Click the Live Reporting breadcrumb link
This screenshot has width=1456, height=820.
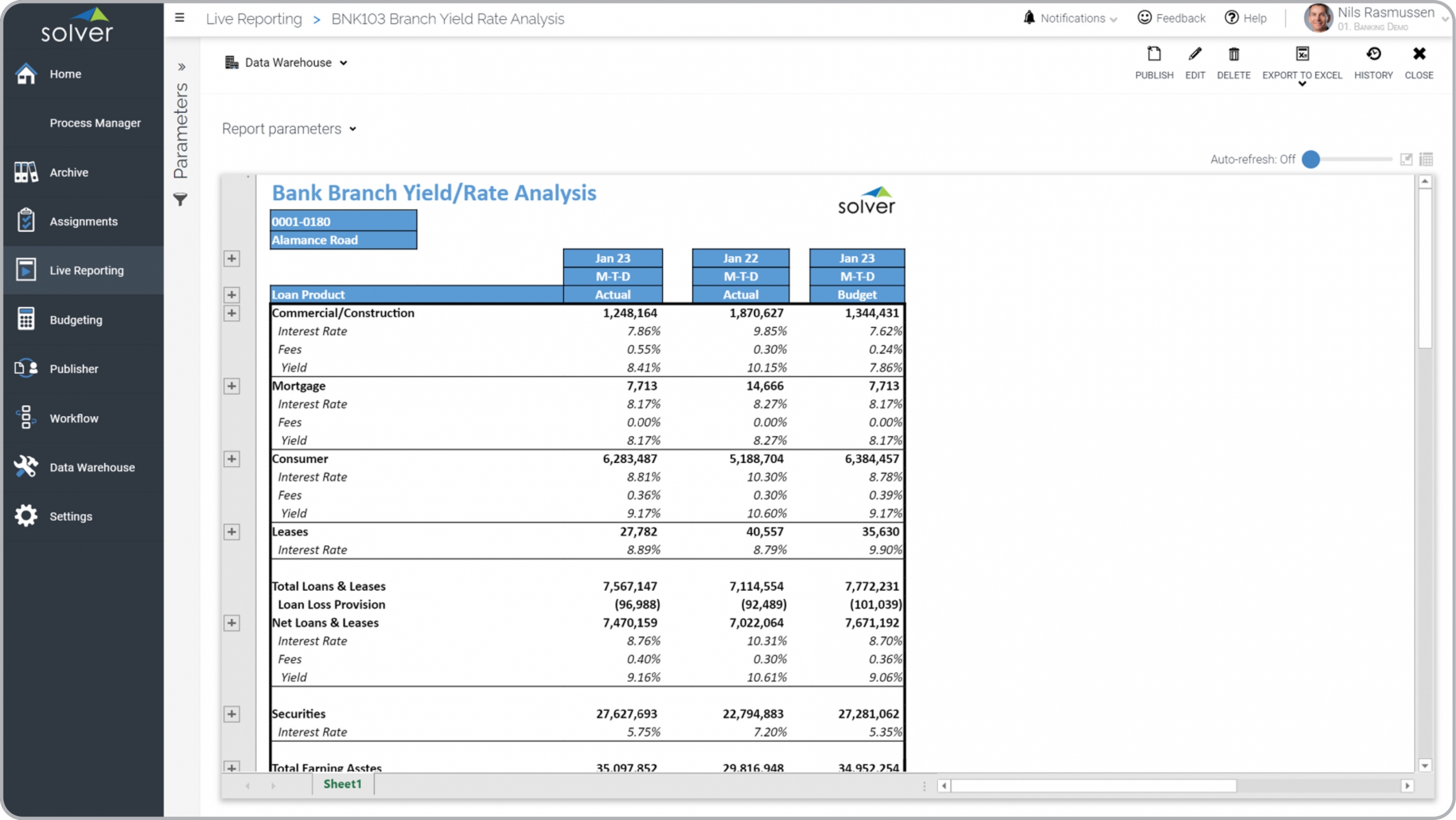coord(254,19)
